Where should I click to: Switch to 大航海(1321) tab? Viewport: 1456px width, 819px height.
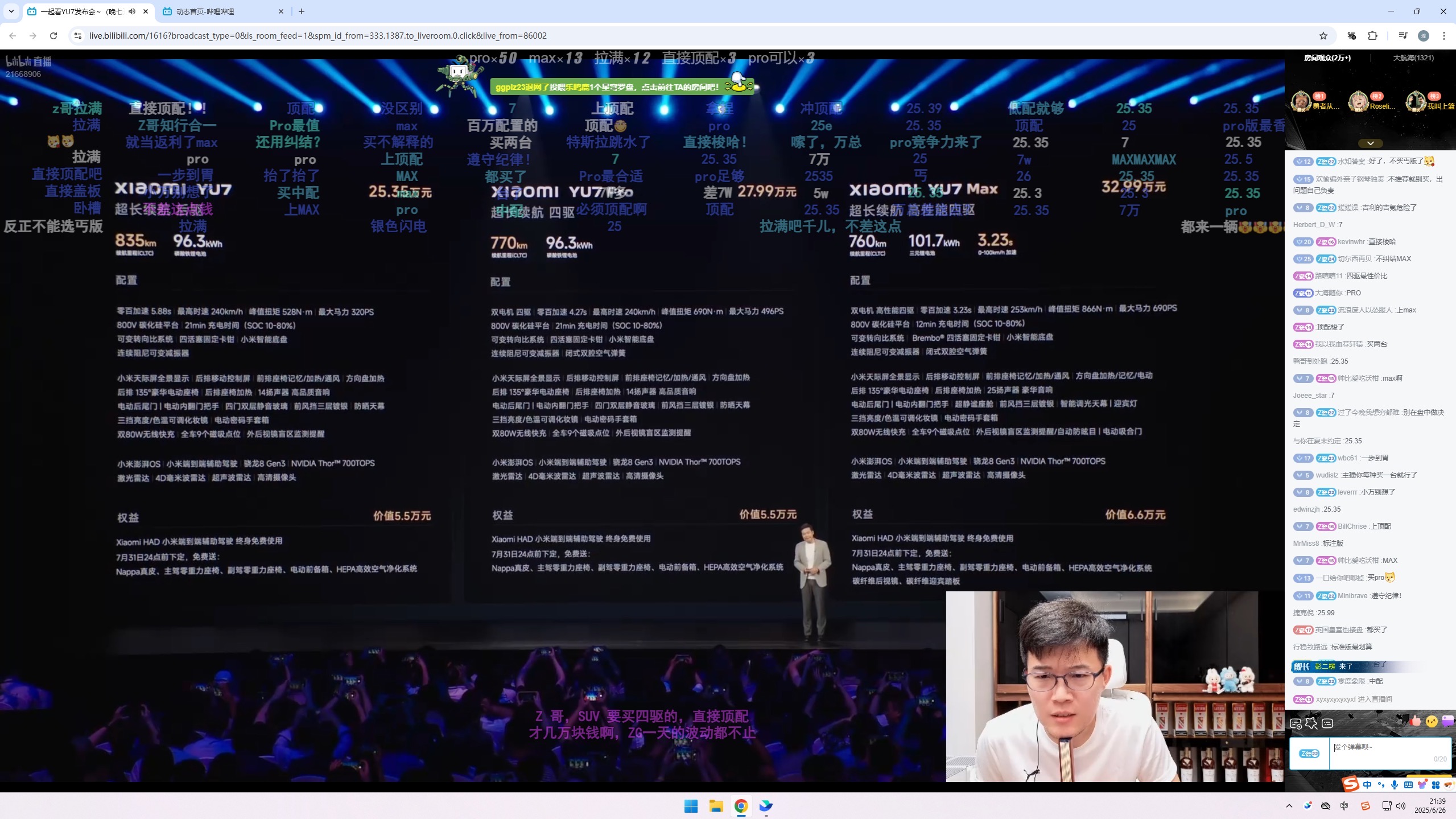pyautogui.click(x=1413, y=57)
